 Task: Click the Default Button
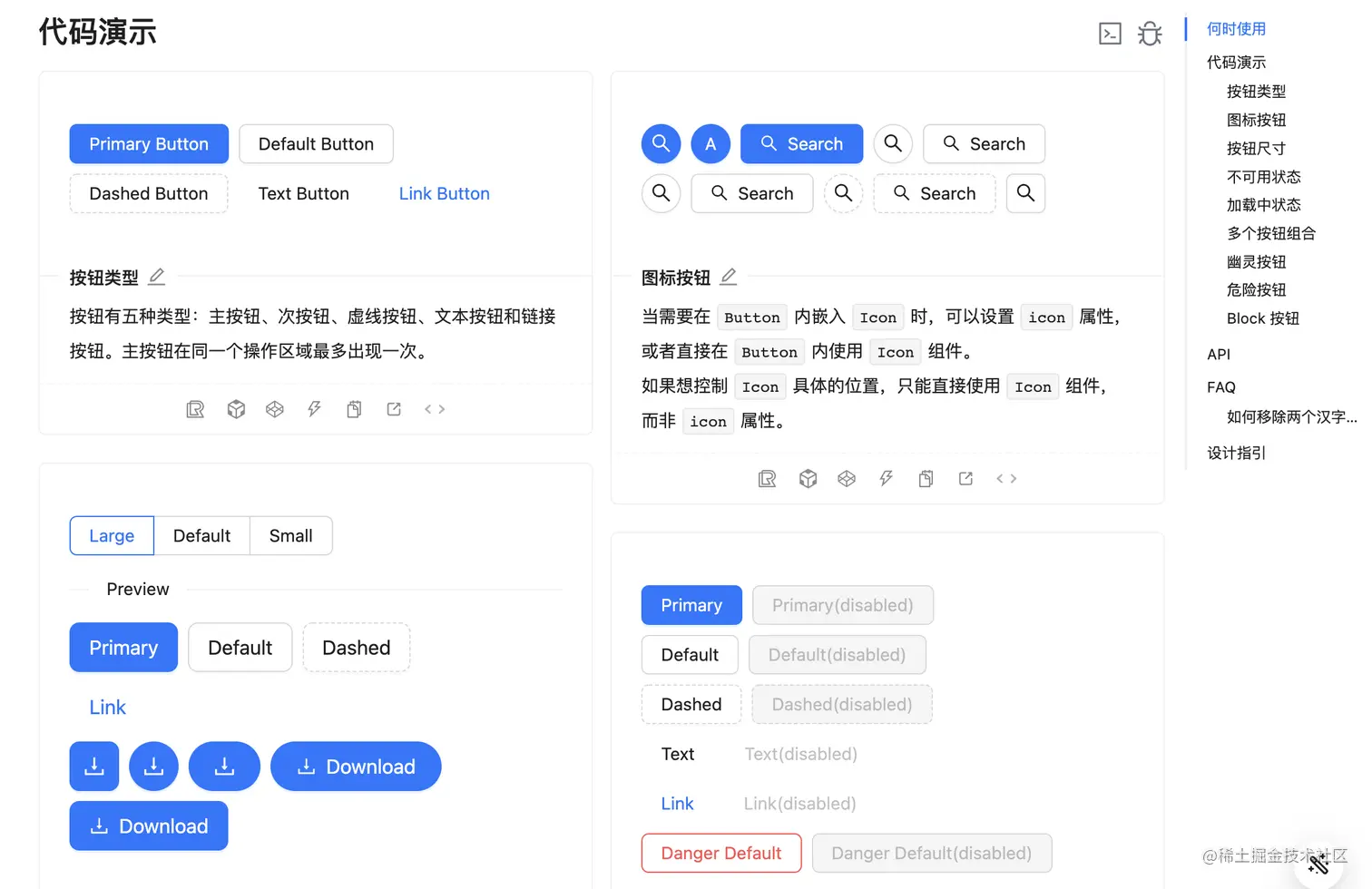click(316, 143)
